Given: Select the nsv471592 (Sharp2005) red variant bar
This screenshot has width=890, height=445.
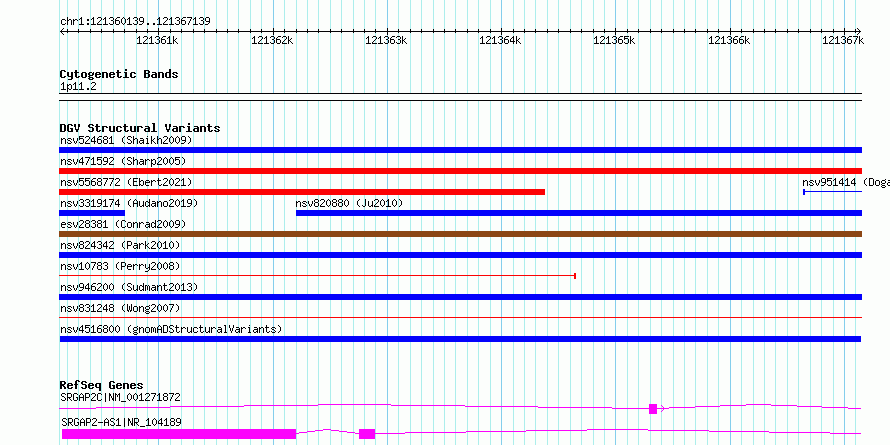Looking at the screenshot, I should 460,171.
